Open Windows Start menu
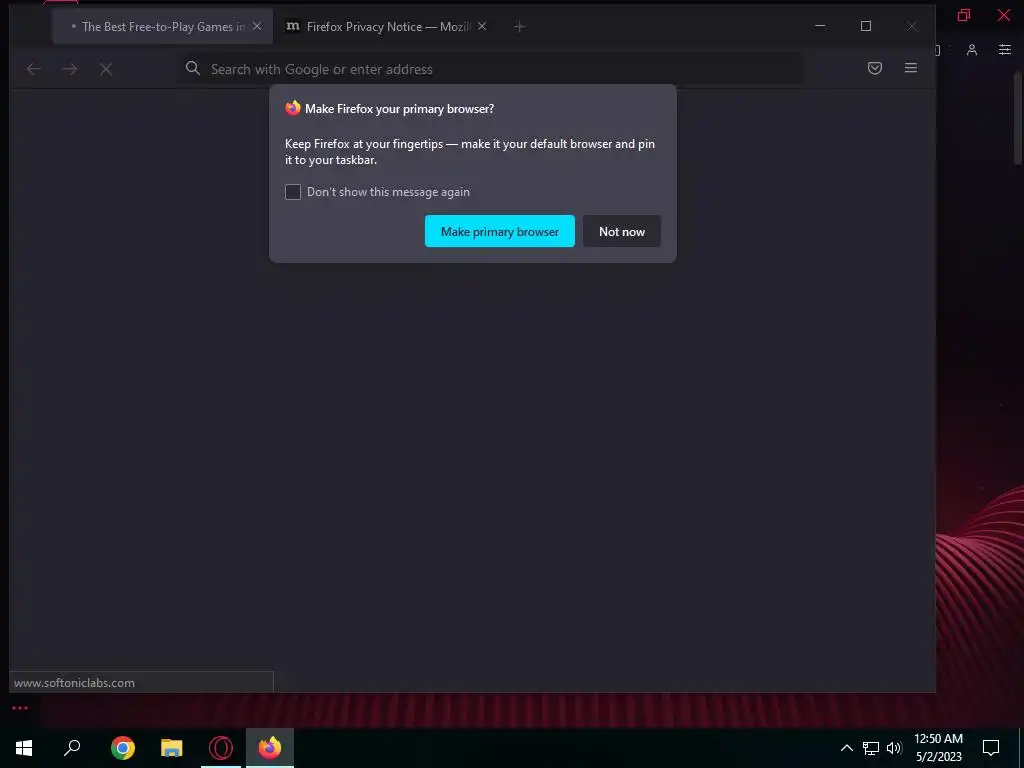Viewport: 1024px width, 768px height. 24,748
